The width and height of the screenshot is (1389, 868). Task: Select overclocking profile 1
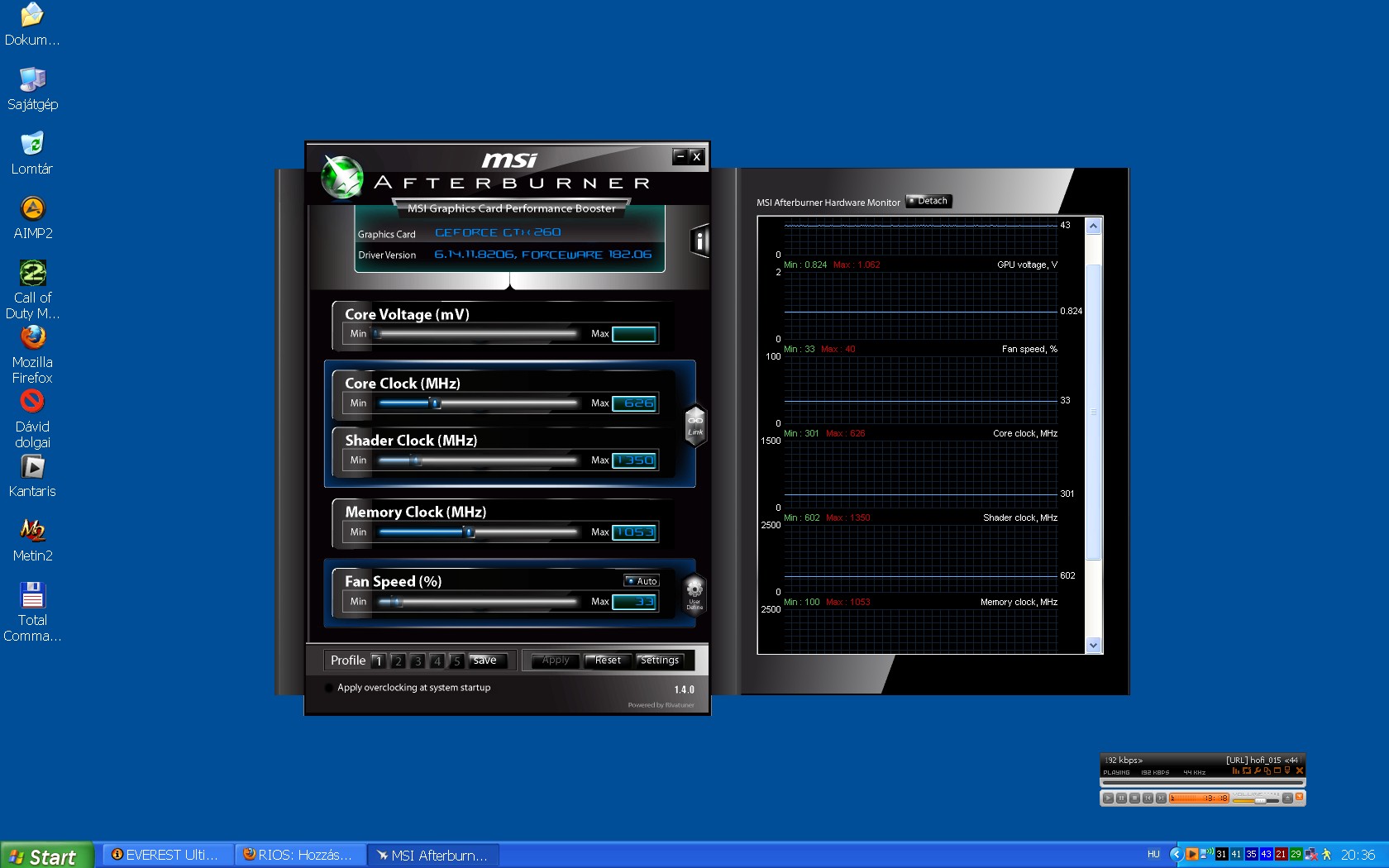click(378, 661)
